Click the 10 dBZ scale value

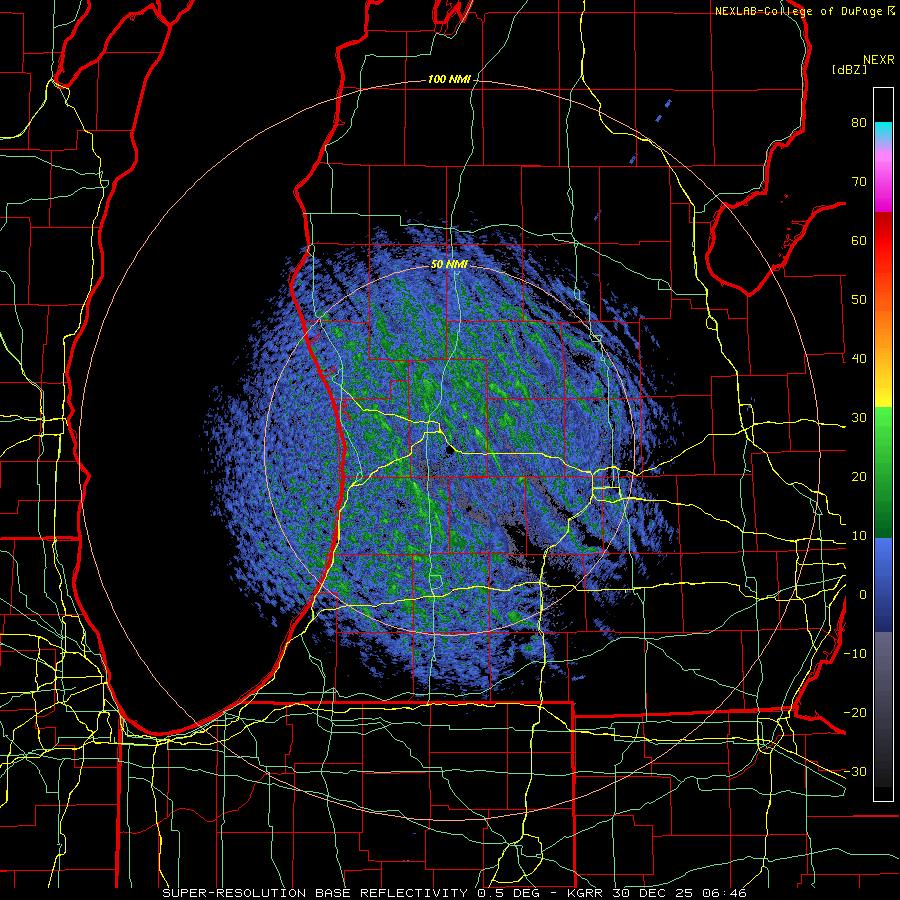(859, 536)
